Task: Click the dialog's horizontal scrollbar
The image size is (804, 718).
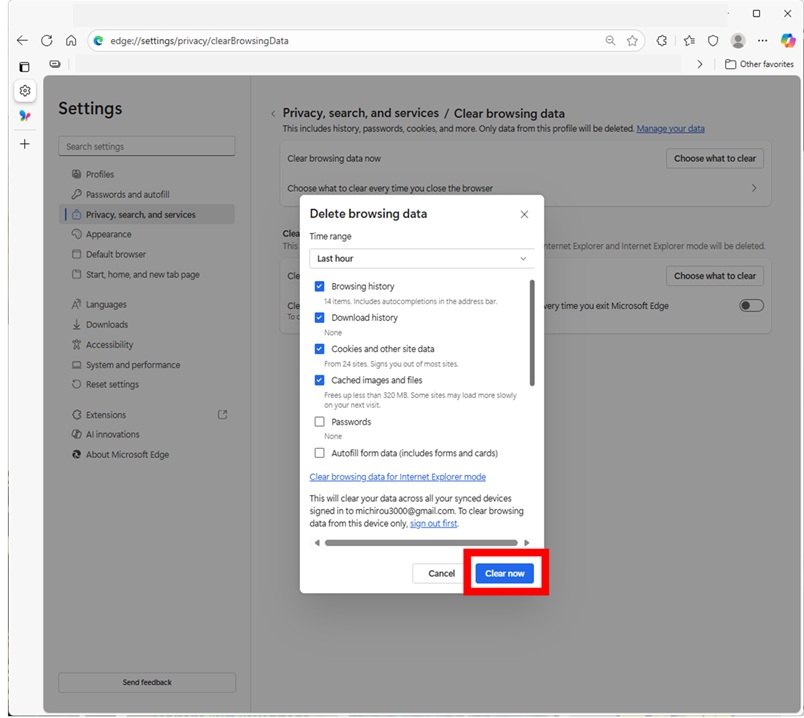Action: 421,543
